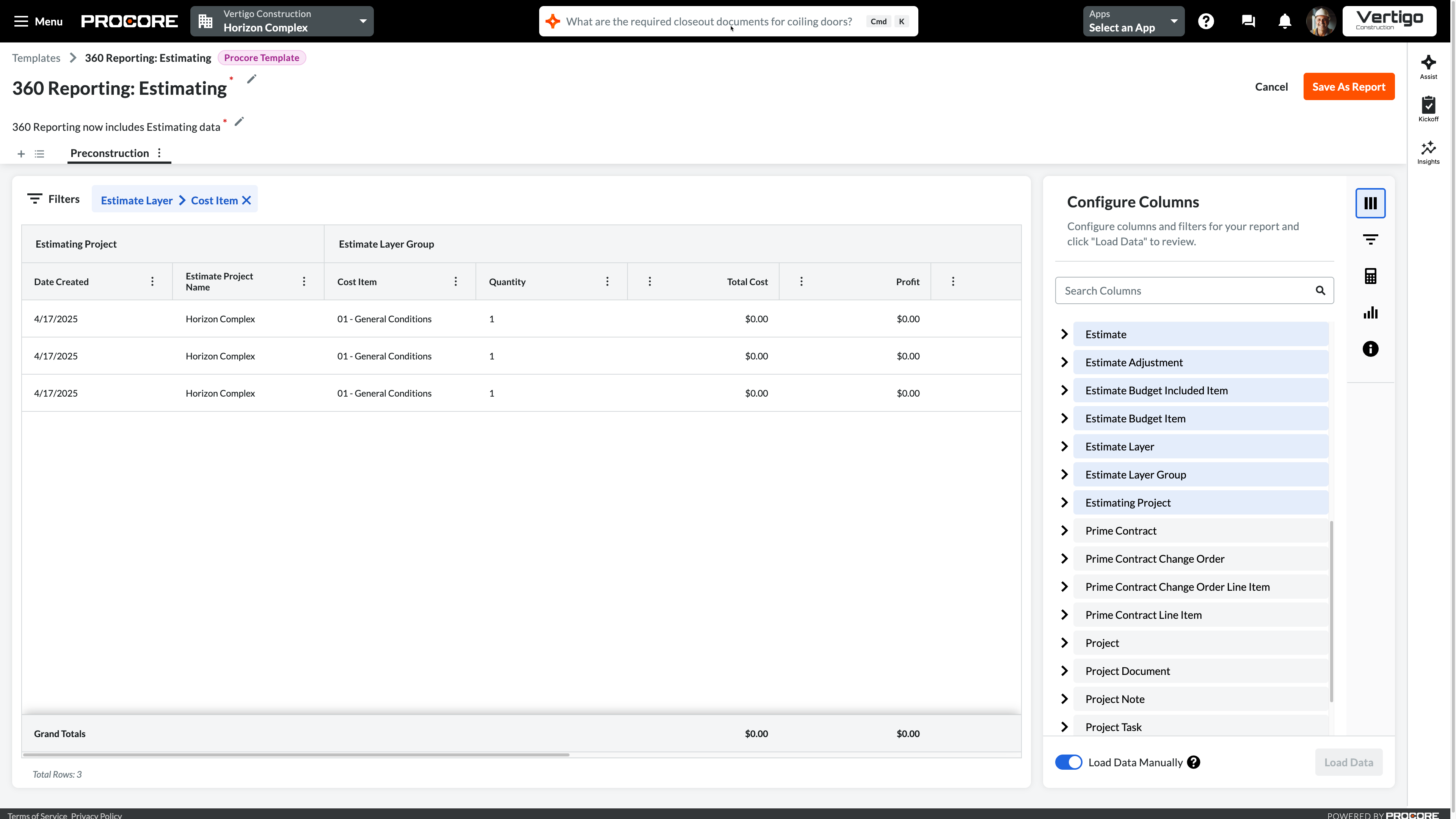Open the main Menu
The image size is (1456, 819).
tap(38, 22)
